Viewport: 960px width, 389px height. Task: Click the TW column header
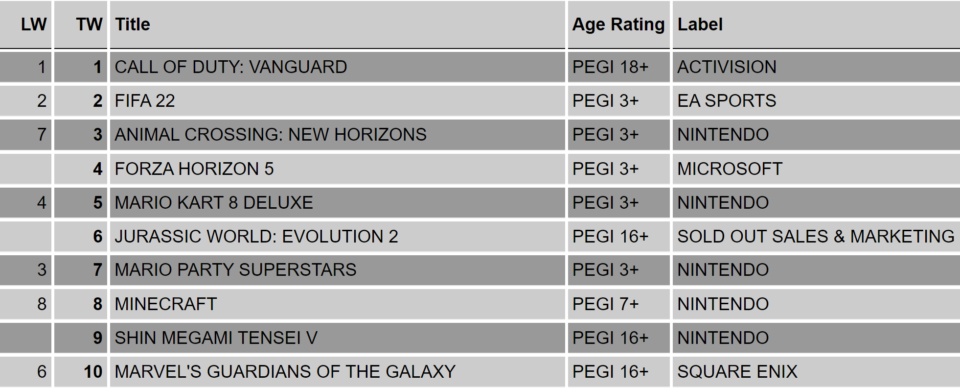[x=89, y=25]
